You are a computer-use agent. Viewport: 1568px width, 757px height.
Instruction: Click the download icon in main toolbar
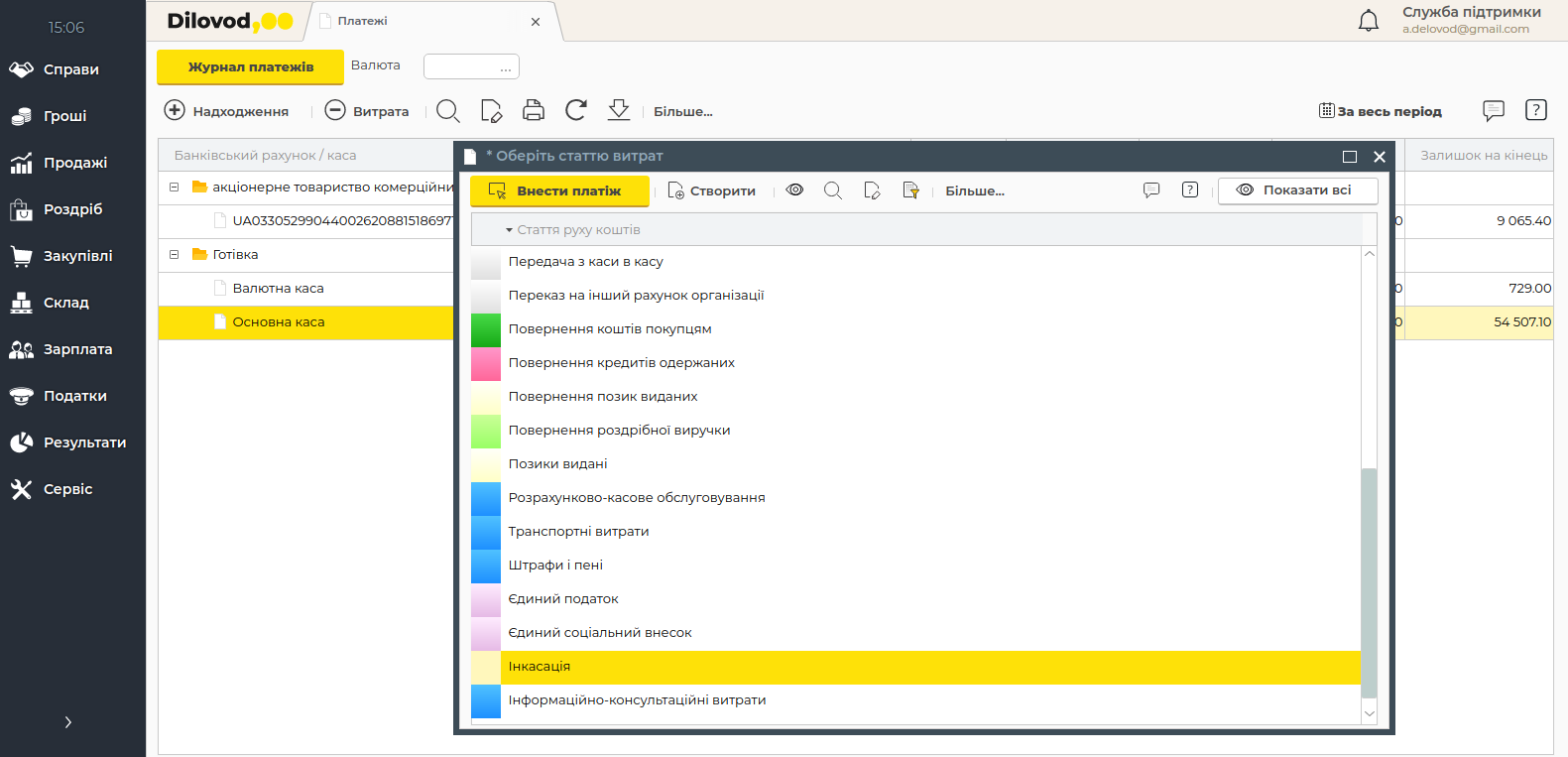[x=619, y=110]
